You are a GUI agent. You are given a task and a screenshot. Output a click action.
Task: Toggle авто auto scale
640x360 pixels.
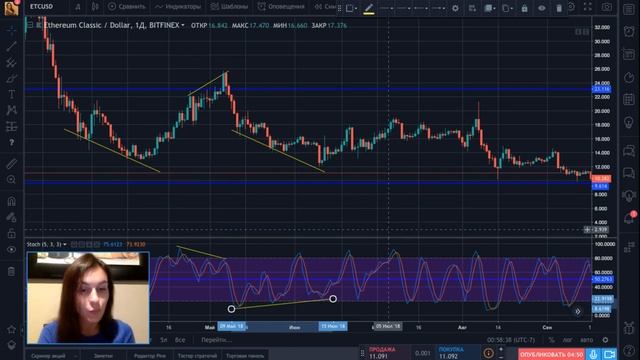[586, 340]
